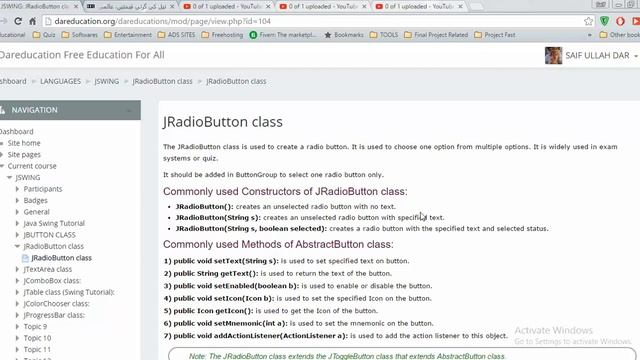Open the TOOLS bookmarks folder
Screen dimensions: 640x360
384,35
